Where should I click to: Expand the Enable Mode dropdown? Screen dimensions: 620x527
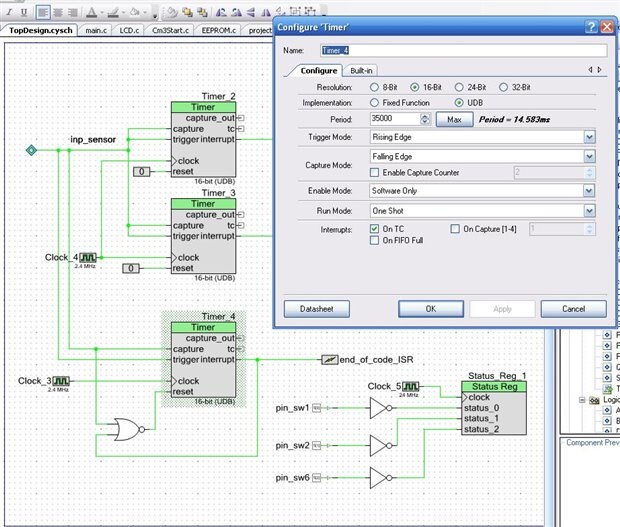[588, 190]
